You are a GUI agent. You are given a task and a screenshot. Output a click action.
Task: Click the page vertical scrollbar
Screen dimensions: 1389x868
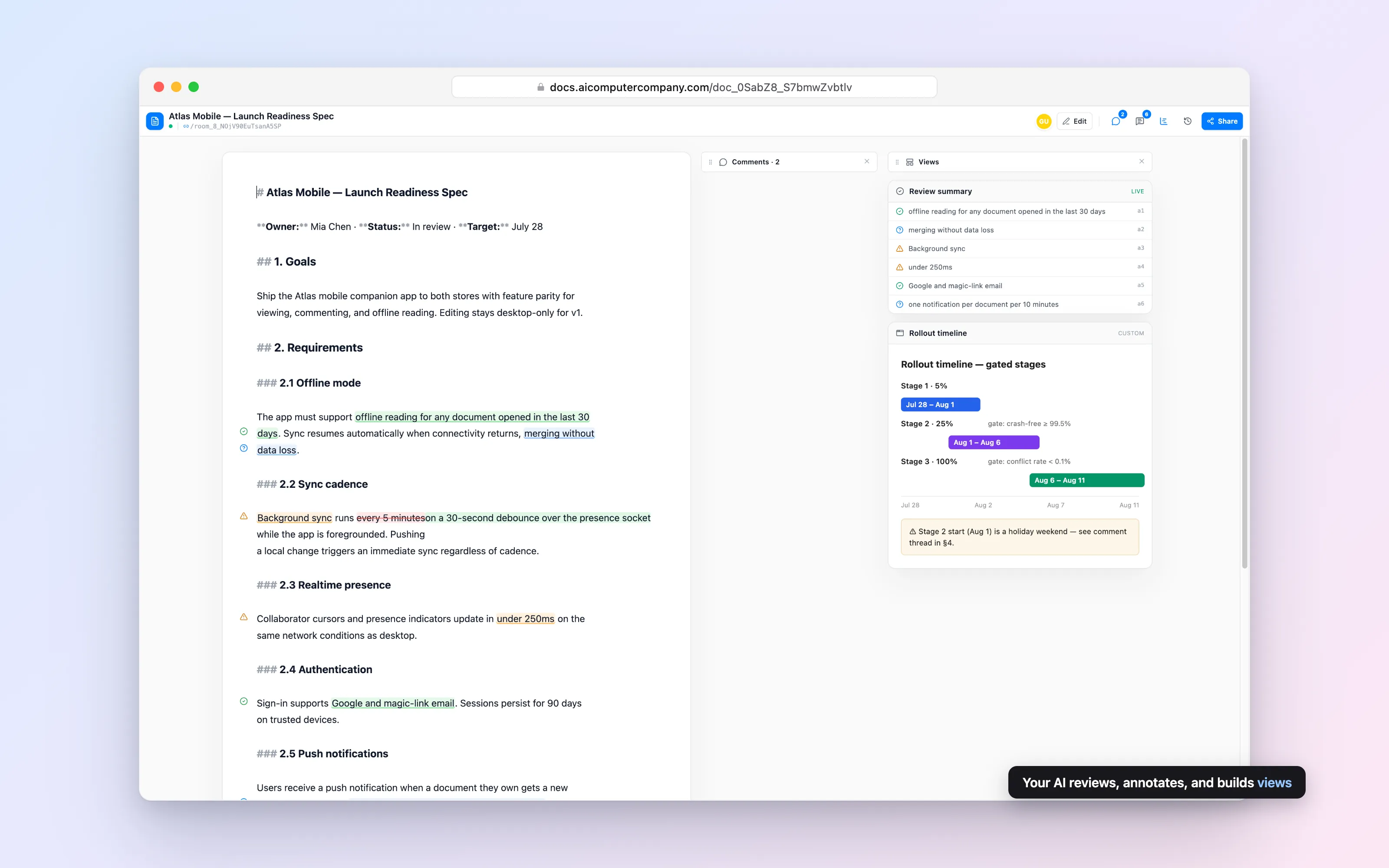1244,354
